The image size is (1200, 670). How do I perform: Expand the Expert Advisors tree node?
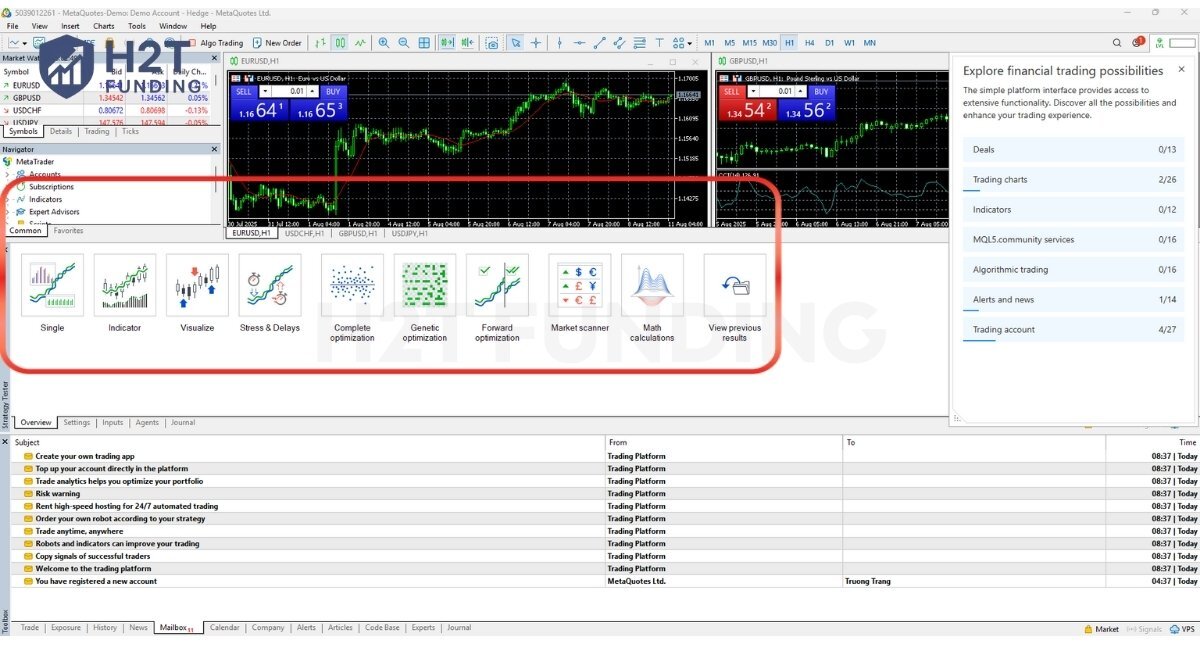[x=6, y=212]
